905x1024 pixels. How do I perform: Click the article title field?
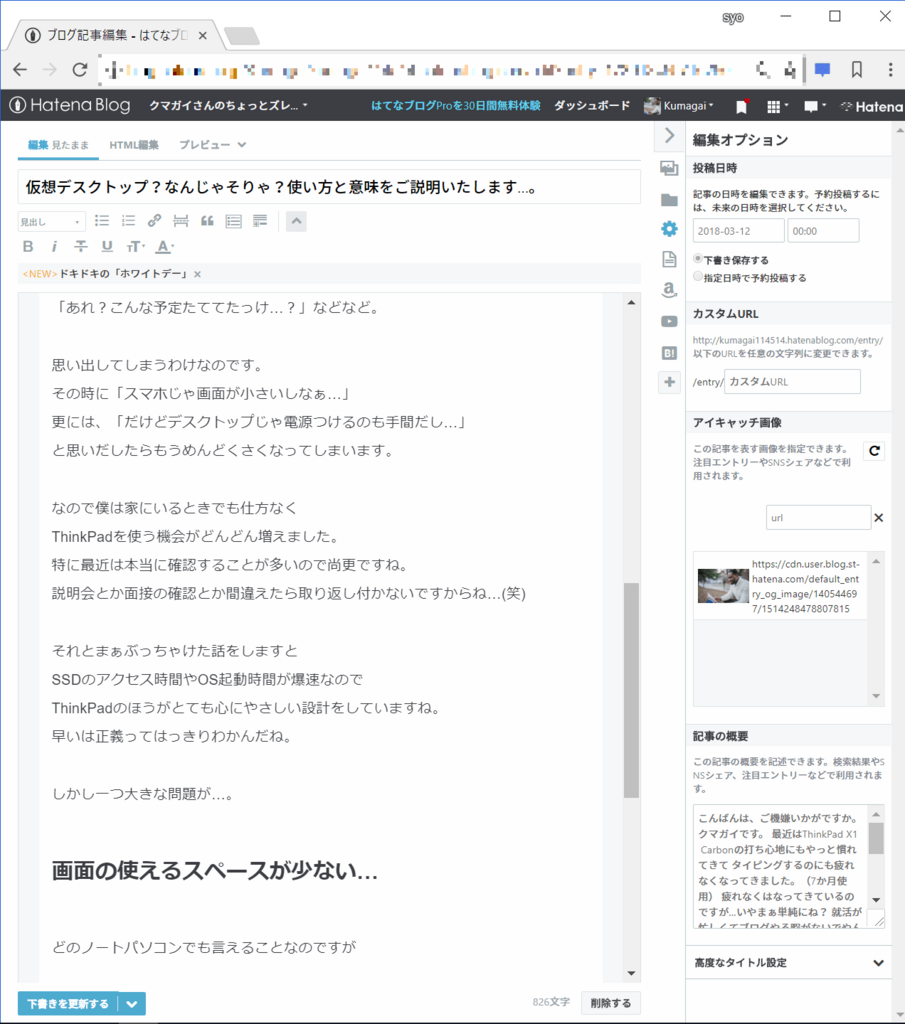(x=329, y=187)
